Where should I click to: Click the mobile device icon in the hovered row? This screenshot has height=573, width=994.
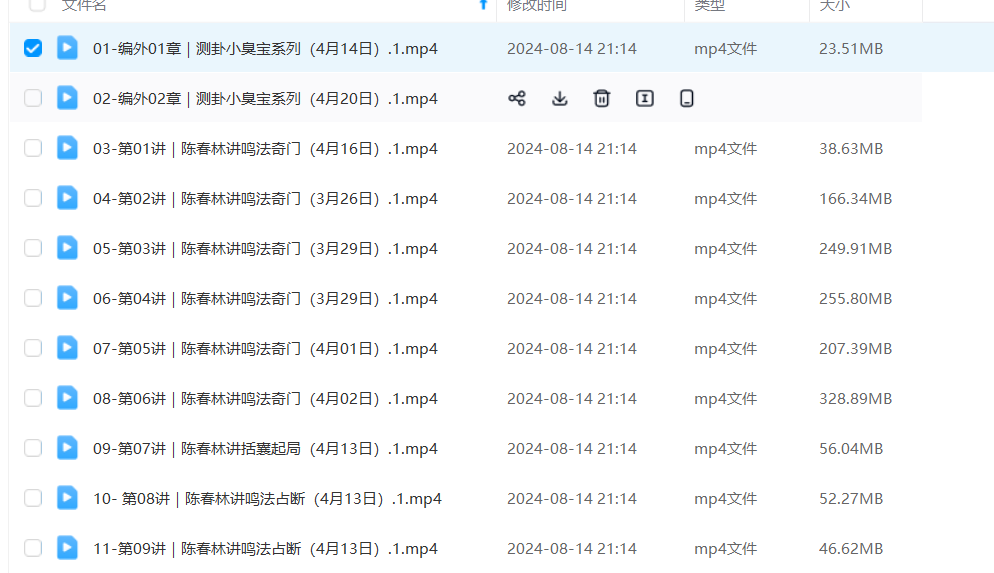[x=687, y=98]
